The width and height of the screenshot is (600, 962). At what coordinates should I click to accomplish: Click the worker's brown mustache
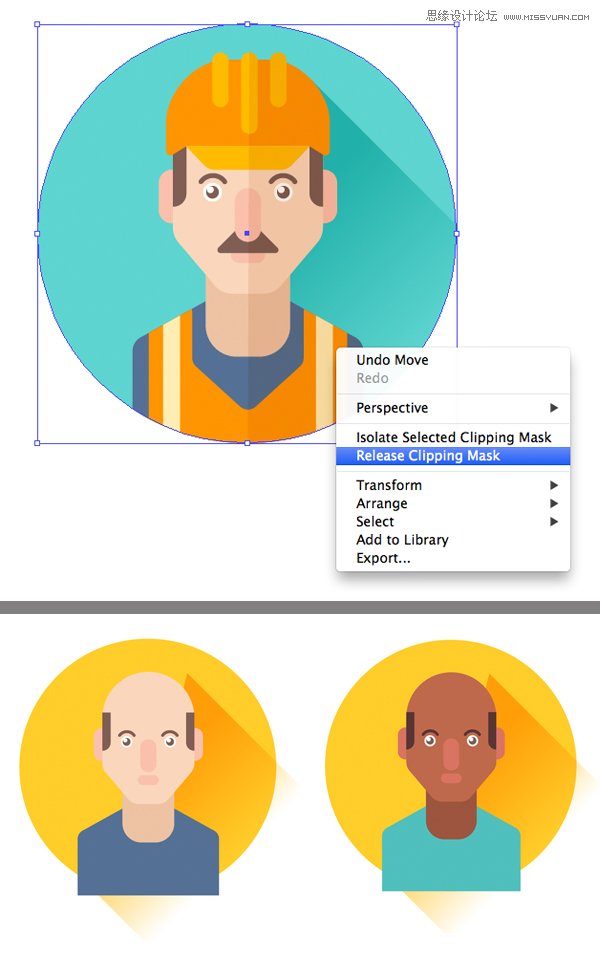[247, 242]
